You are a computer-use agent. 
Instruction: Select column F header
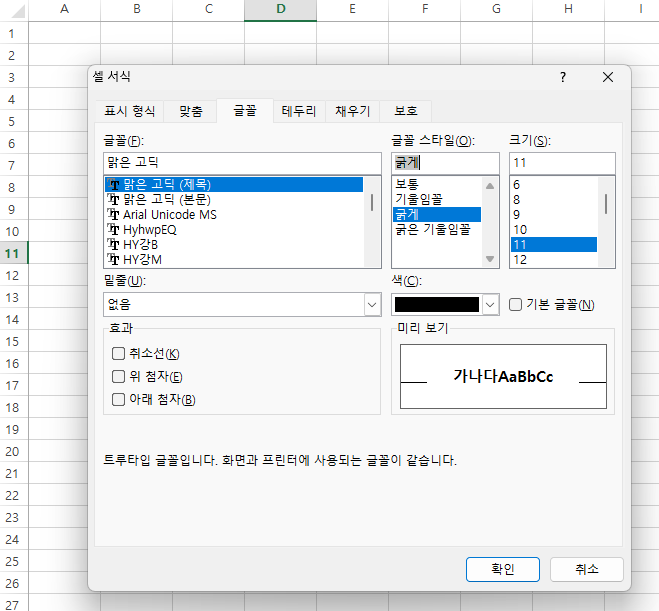click(424, 9)
